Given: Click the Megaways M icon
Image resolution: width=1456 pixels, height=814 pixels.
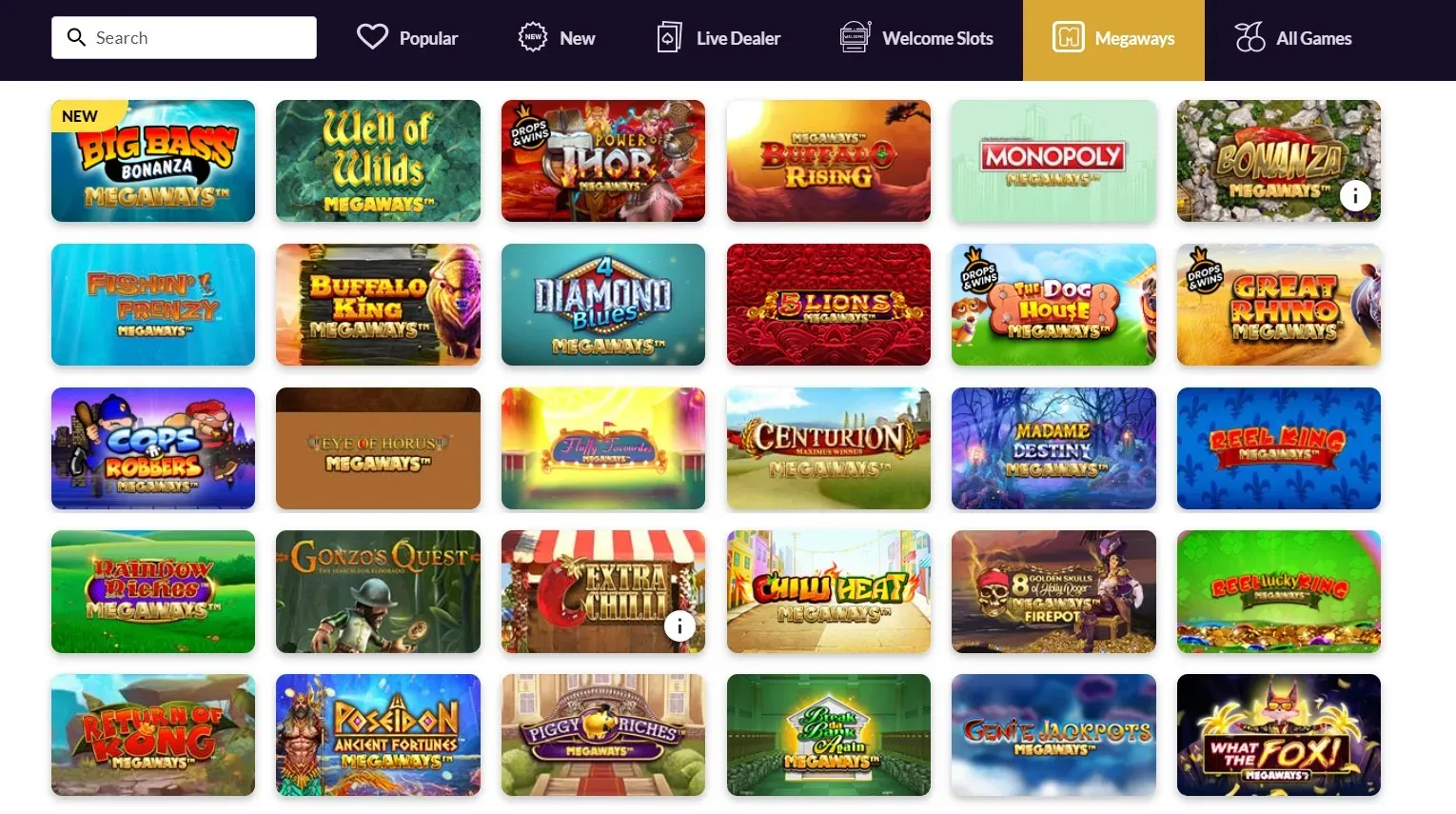Looking at the screenshot, I should point(1069,37).
